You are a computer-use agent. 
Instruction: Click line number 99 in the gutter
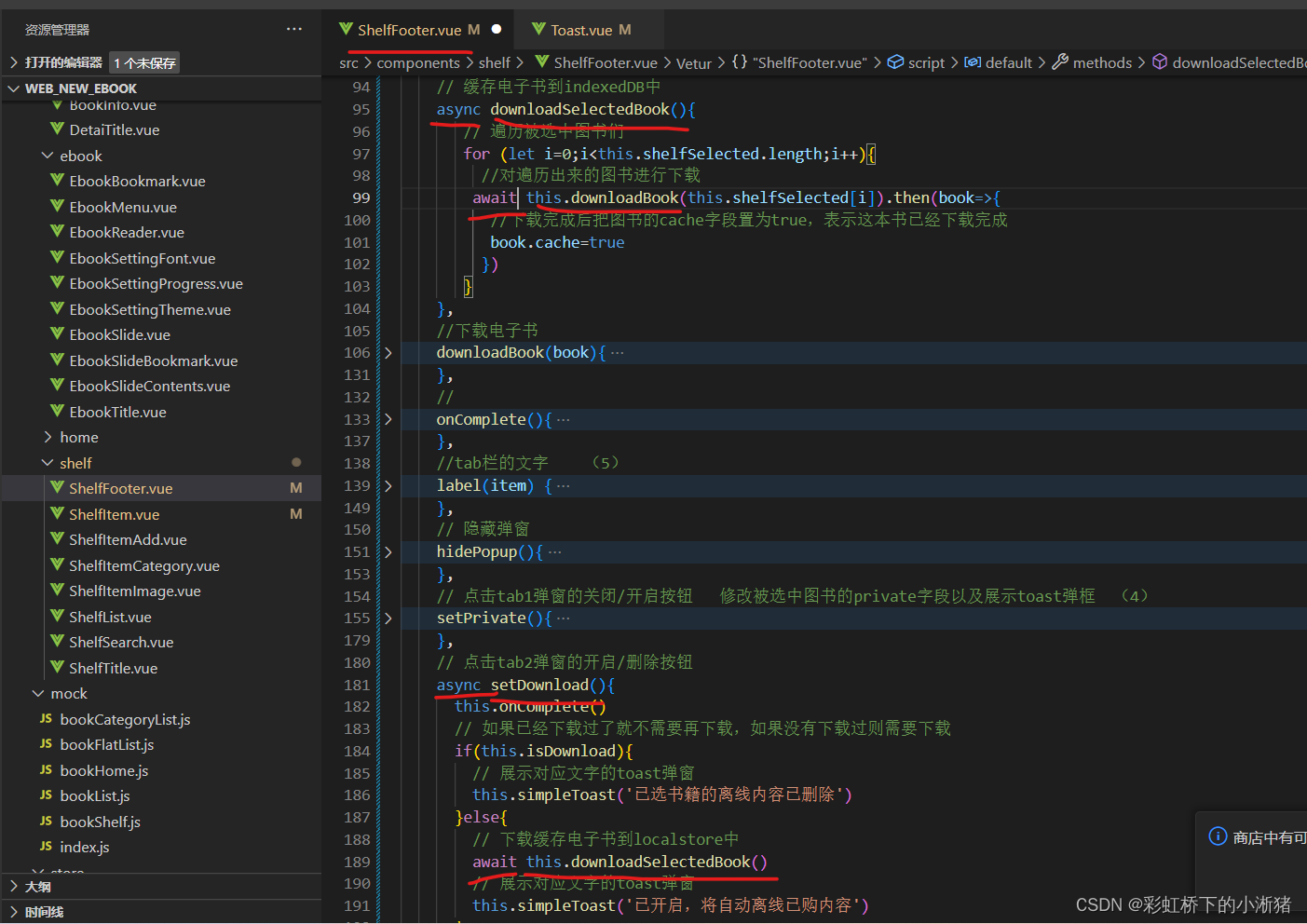[361, 197]
